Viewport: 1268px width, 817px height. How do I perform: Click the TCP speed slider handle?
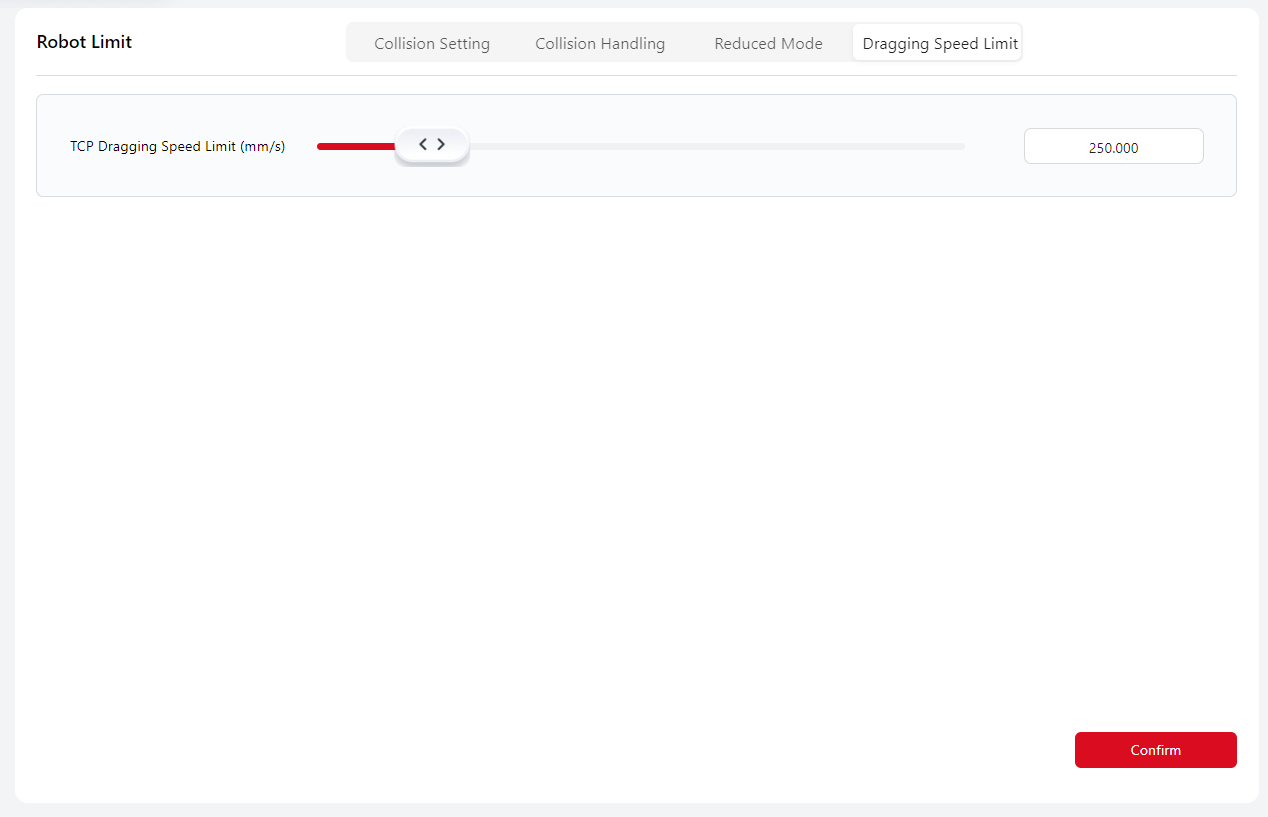pyautogui.click(x=432, y=146)
